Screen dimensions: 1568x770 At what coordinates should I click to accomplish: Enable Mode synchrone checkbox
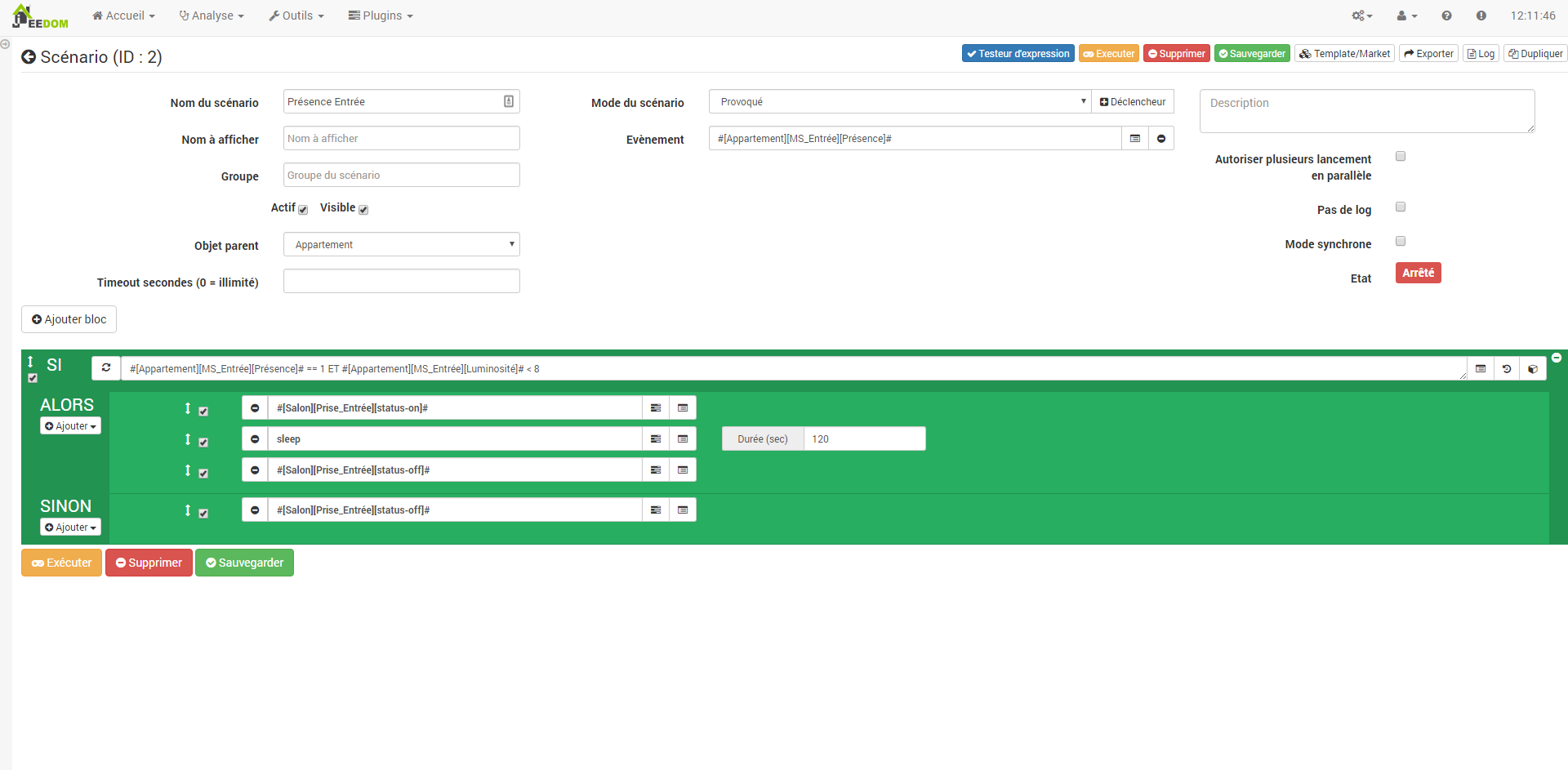click(1401, 241)
